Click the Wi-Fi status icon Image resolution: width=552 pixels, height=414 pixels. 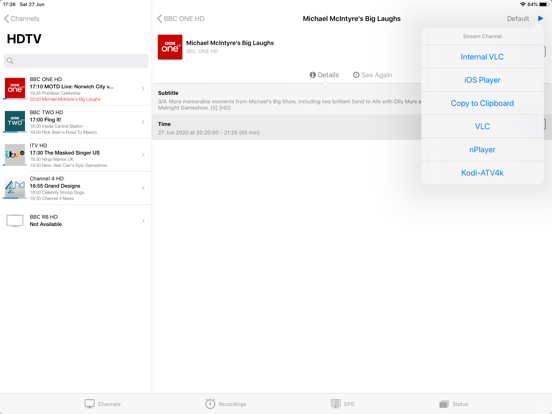[x=523, y=4]
